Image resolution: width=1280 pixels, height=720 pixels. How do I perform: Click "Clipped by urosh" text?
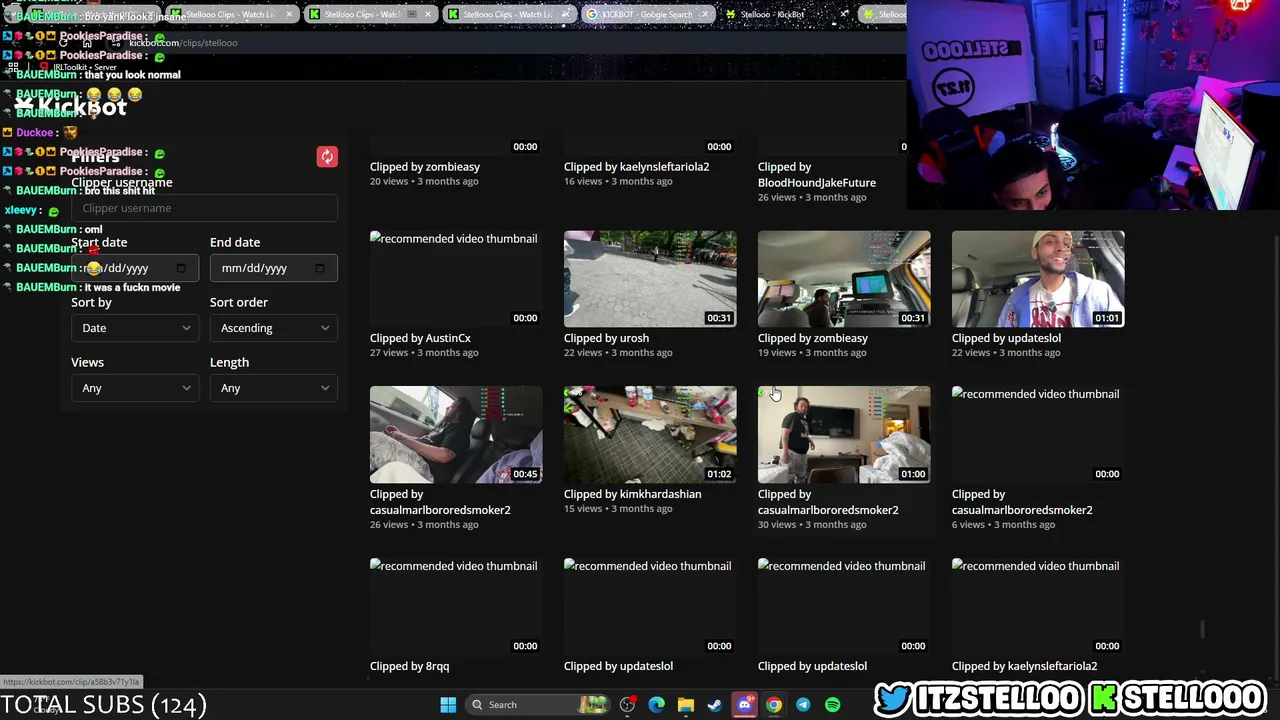pyautogui.click(x=606, y=338)
